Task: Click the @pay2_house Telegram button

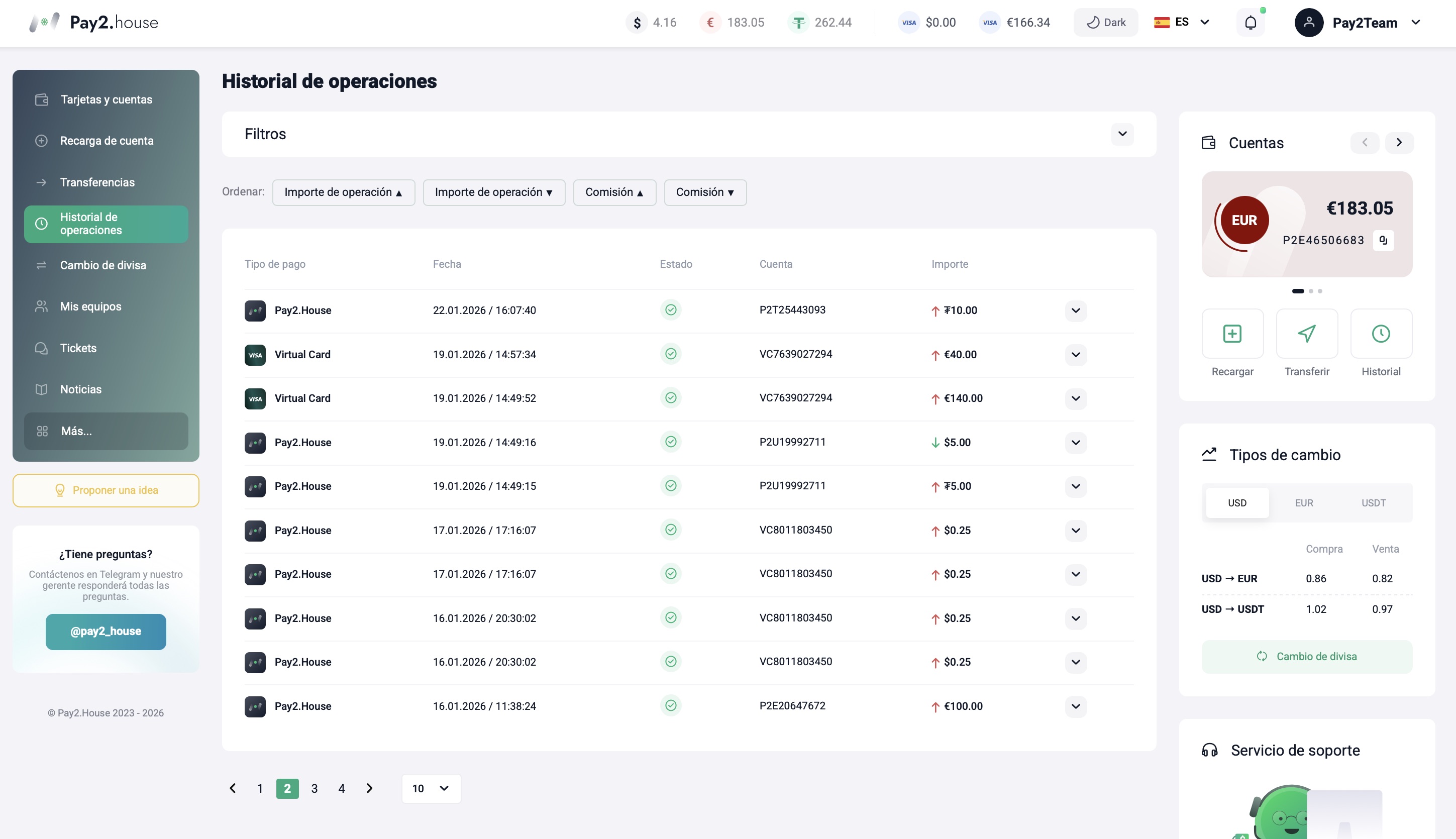Action: 106,632
